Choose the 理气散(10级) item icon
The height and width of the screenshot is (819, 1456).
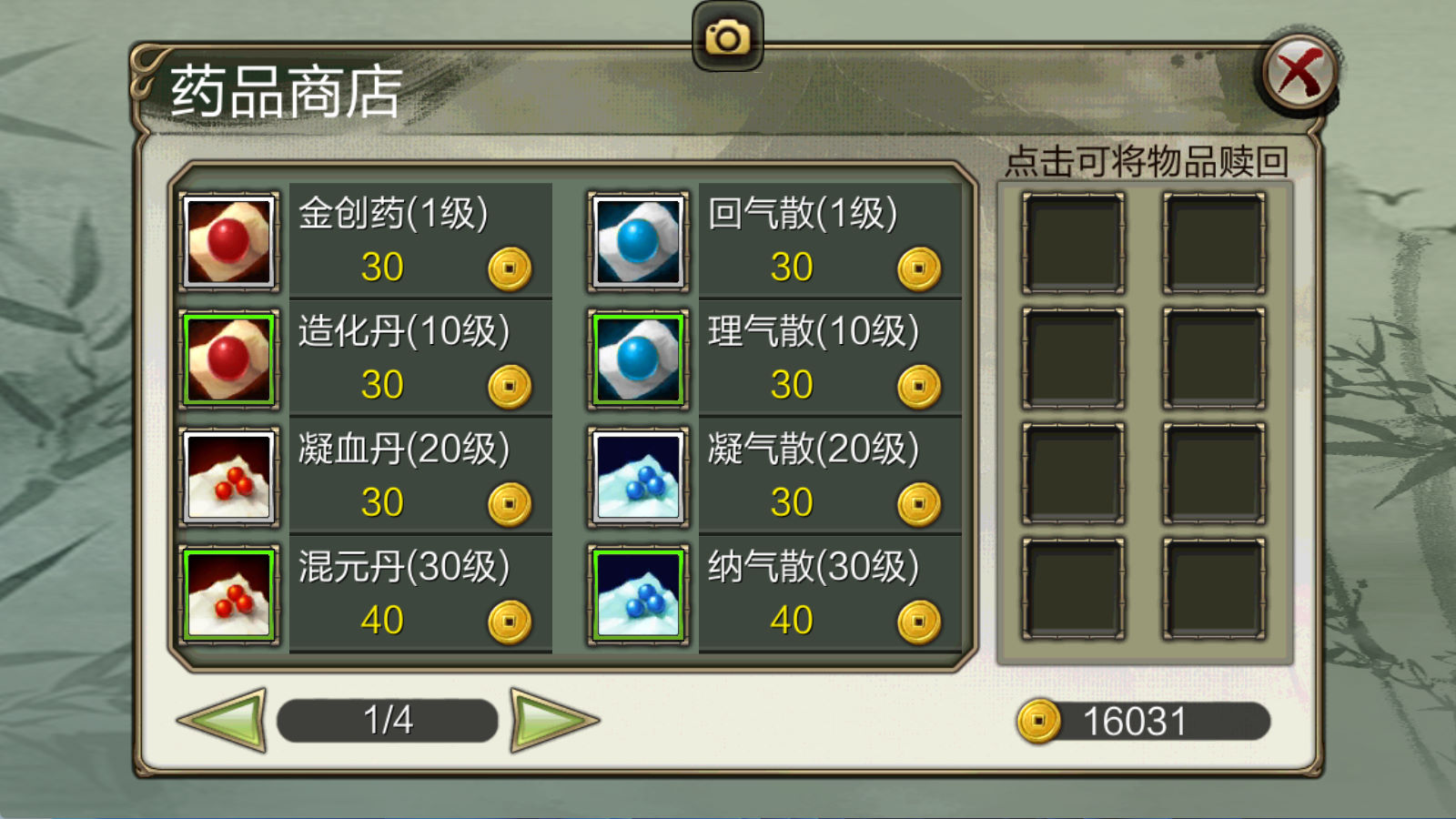(638, 359)
